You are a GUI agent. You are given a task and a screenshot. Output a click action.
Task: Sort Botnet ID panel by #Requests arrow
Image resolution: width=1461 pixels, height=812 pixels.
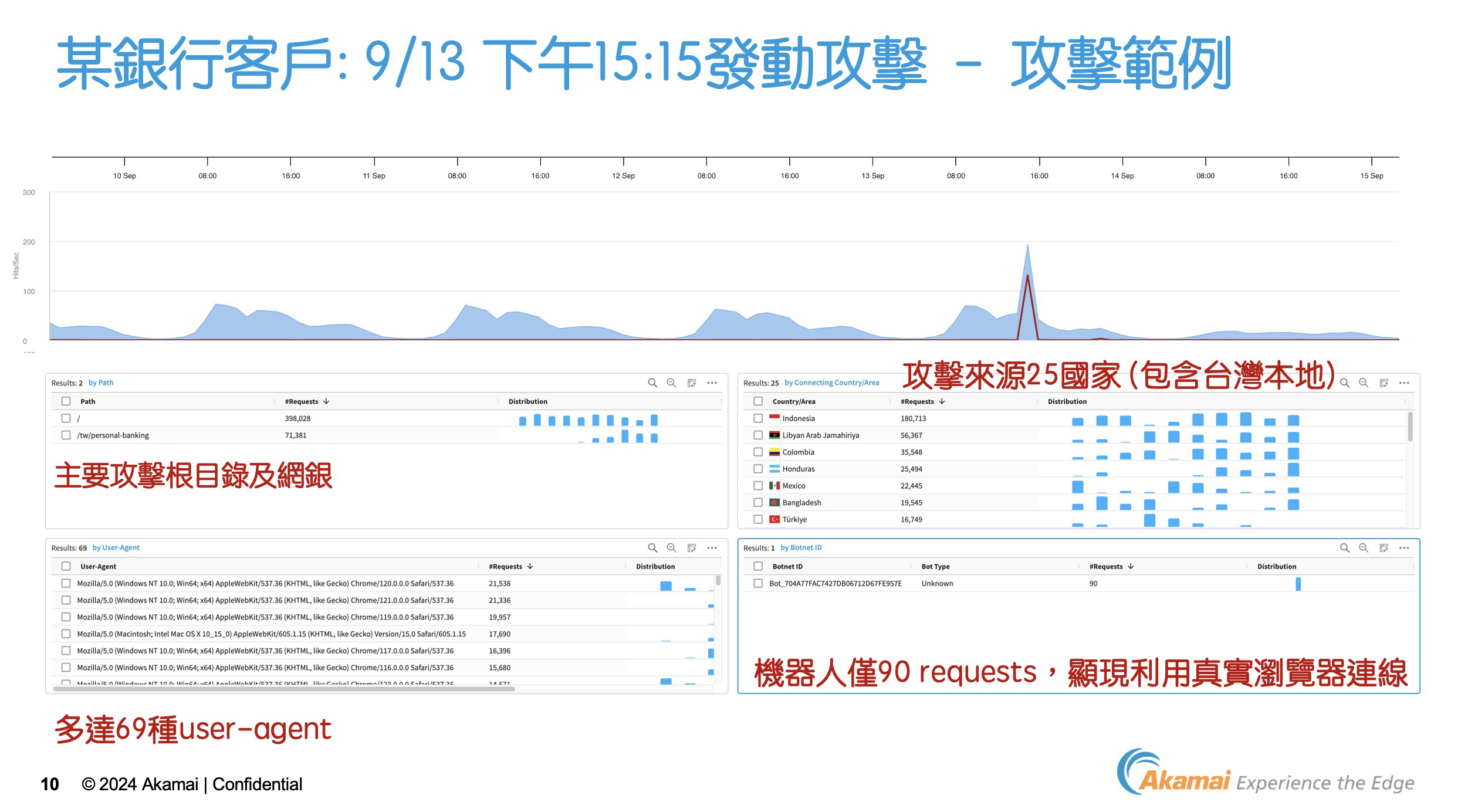pos(1131,567)
